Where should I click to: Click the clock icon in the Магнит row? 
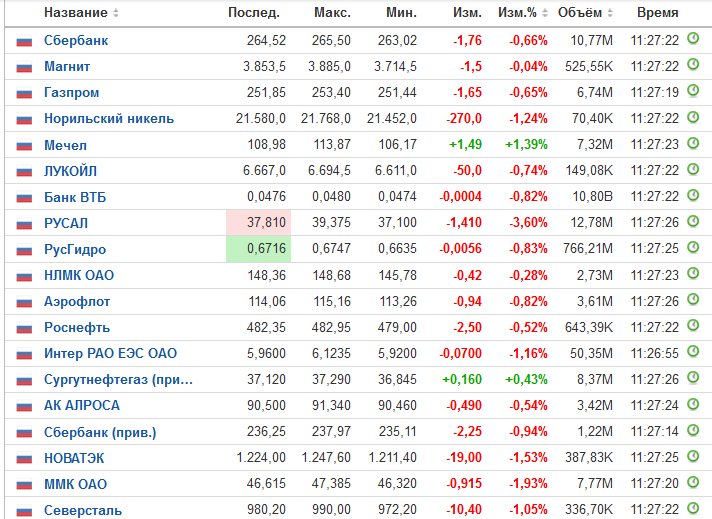[693, 64]
